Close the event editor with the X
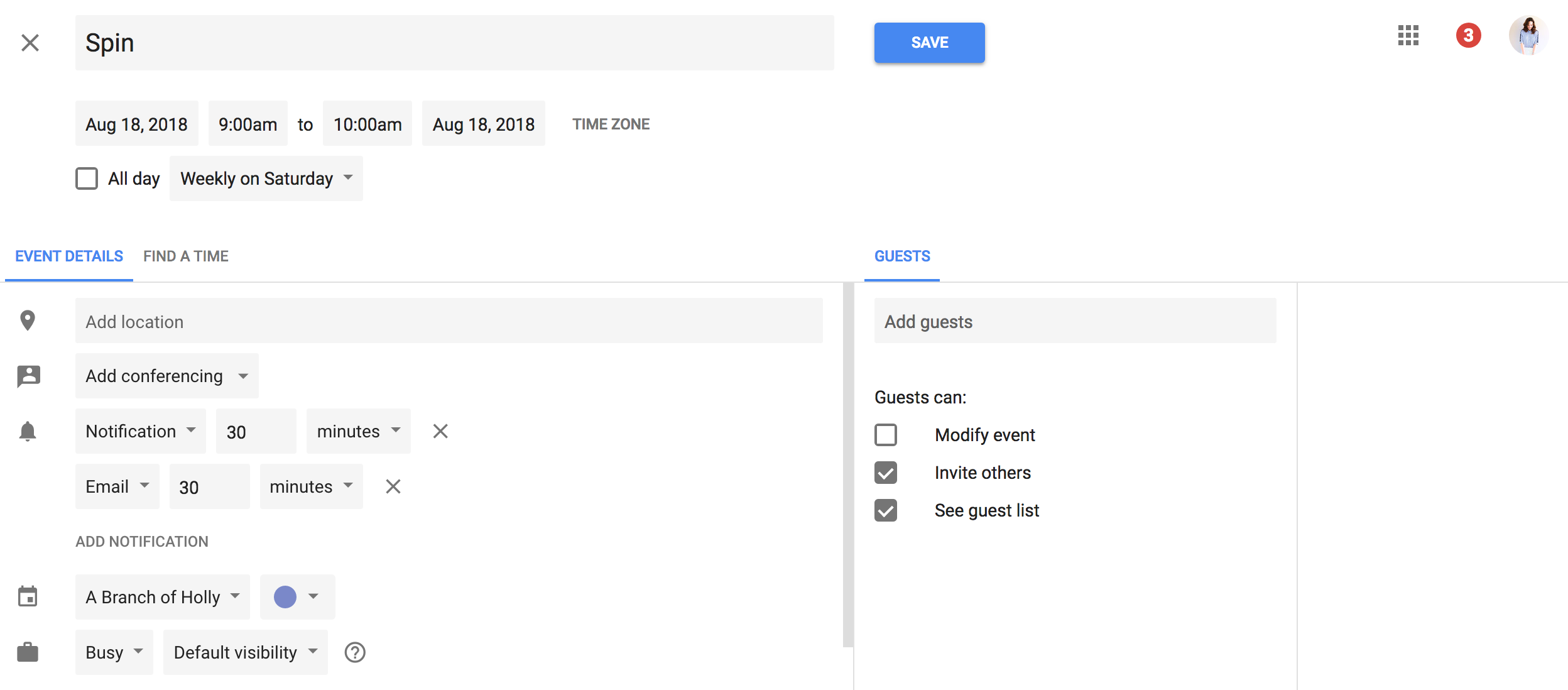 [30, 43]
